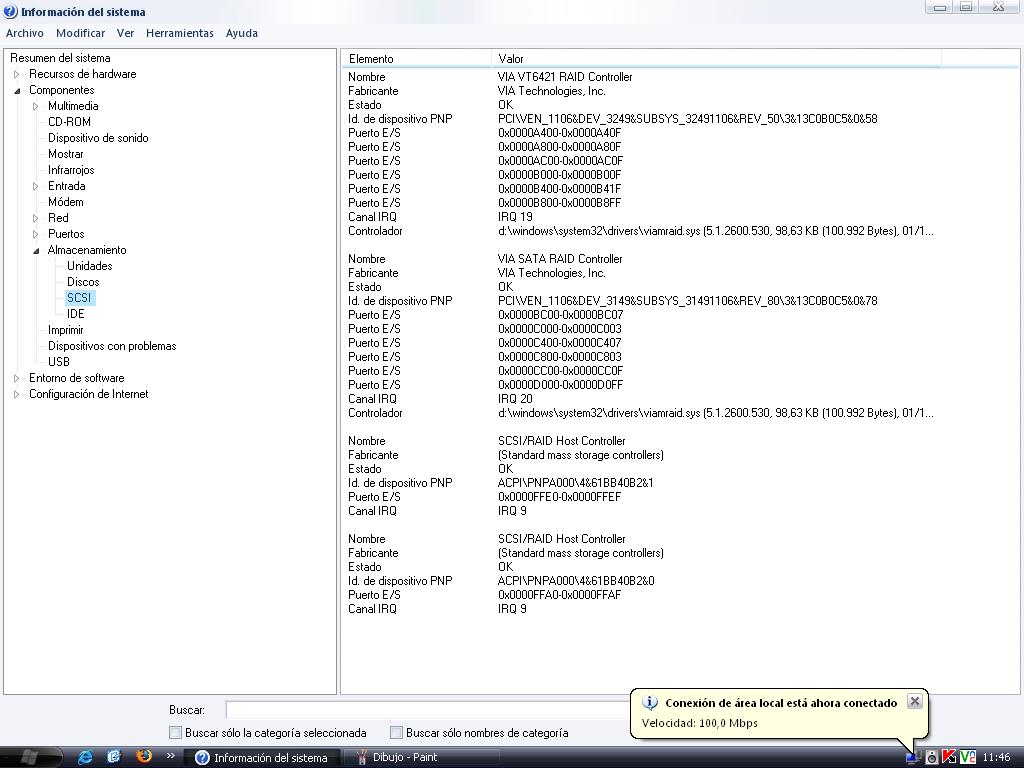Launch Firefox from the quick launch bar
Screen dimensions: 1024x768
144,757
